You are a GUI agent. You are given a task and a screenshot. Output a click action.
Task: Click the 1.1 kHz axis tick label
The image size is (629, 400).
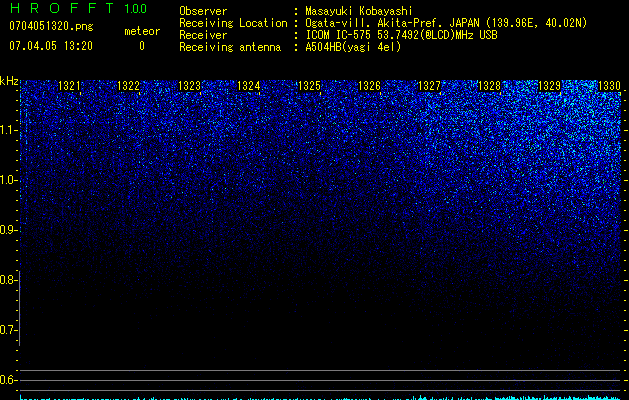[8, 130]
